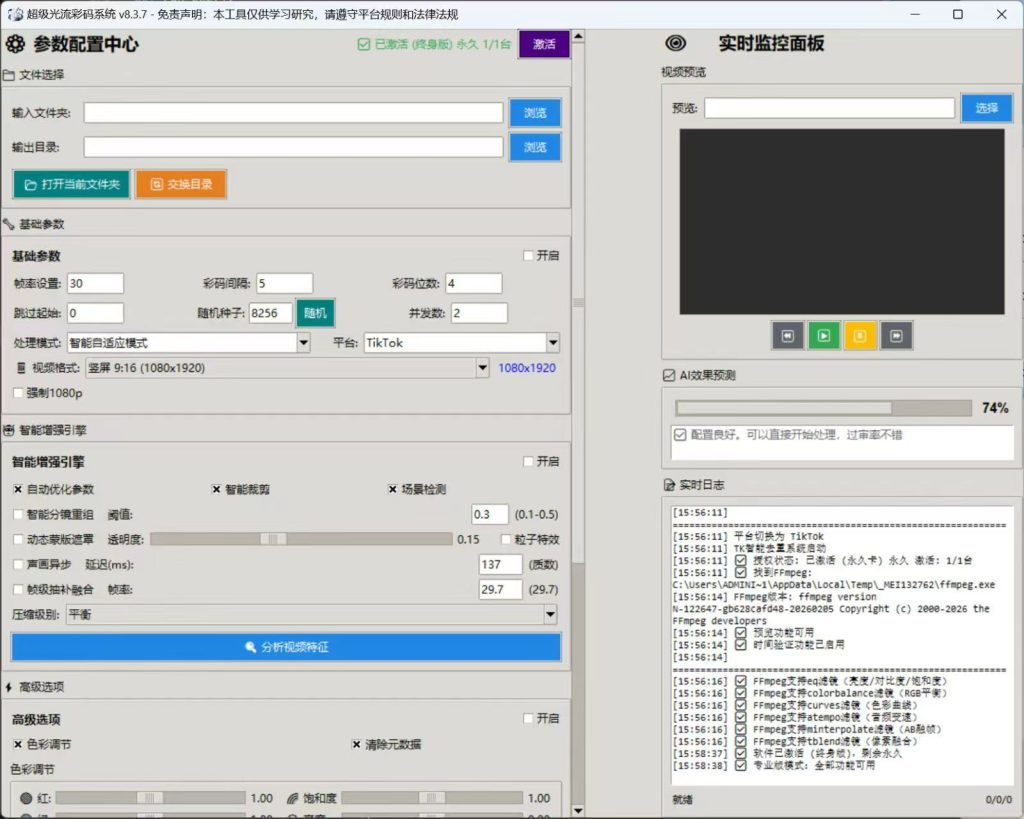This screenshot has width=1024, height=819.
Task: Click left panel scrollbar up arrow
Action: point(578,37)
